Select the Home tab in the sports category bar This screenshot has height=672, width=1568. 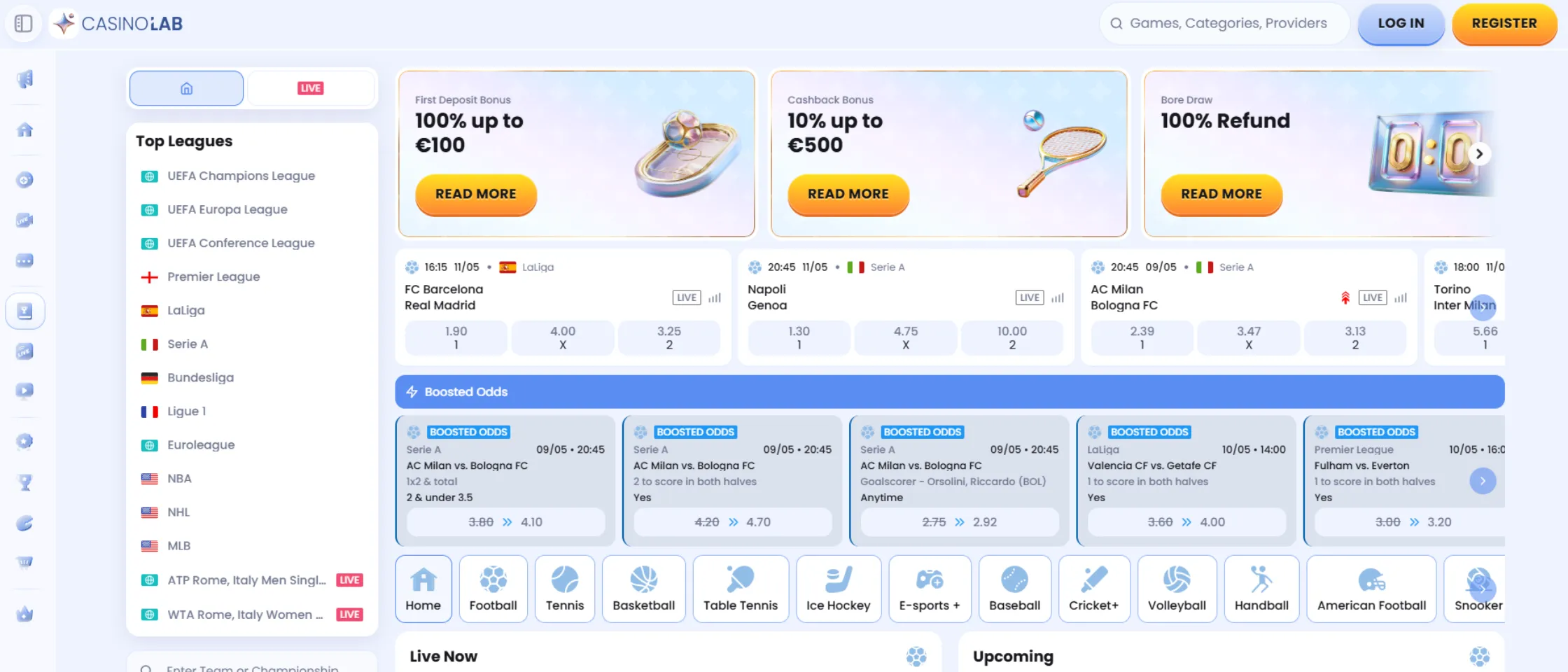pos(423,588)
